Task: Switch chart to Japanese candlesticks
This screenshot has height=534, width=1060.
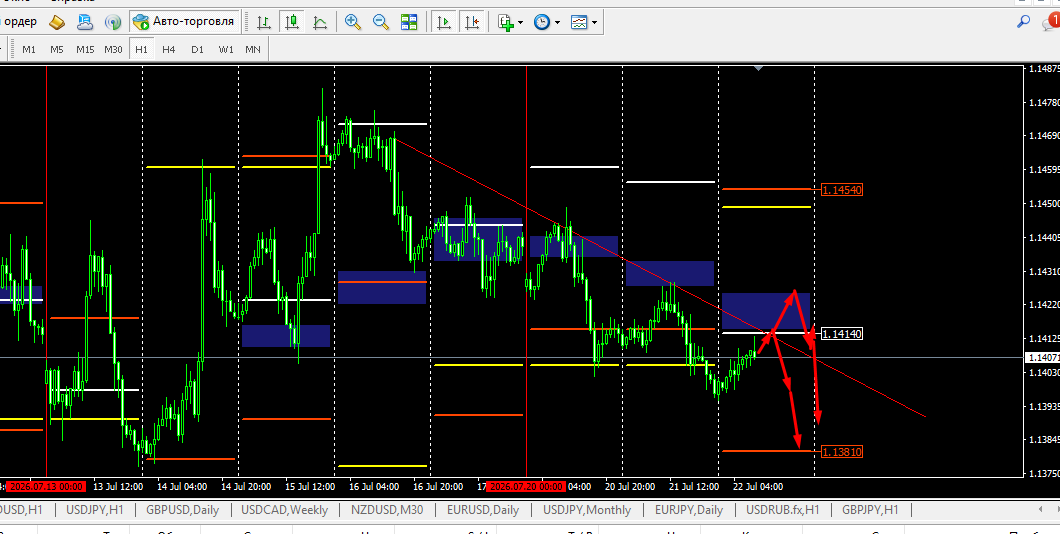Action: pos(292,22)
